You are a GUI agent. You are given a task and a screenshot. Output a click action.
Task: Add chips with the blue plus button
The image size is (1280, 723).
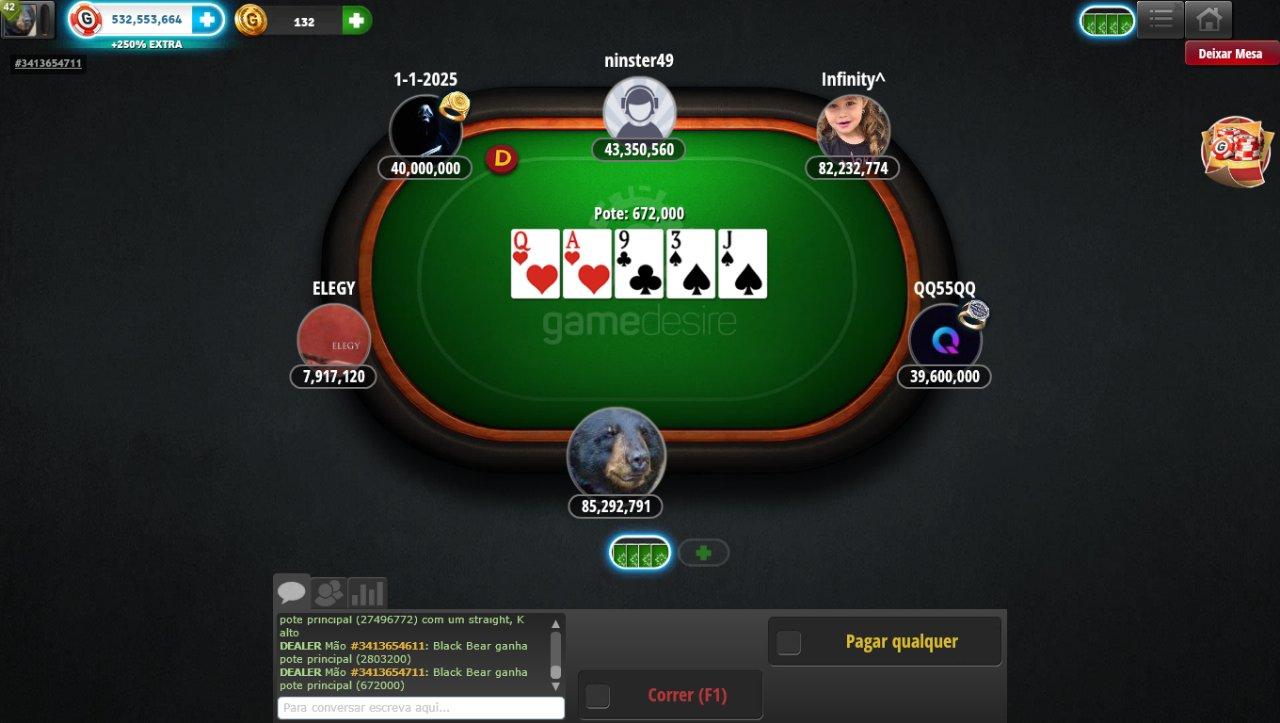[x=206, y=19]
